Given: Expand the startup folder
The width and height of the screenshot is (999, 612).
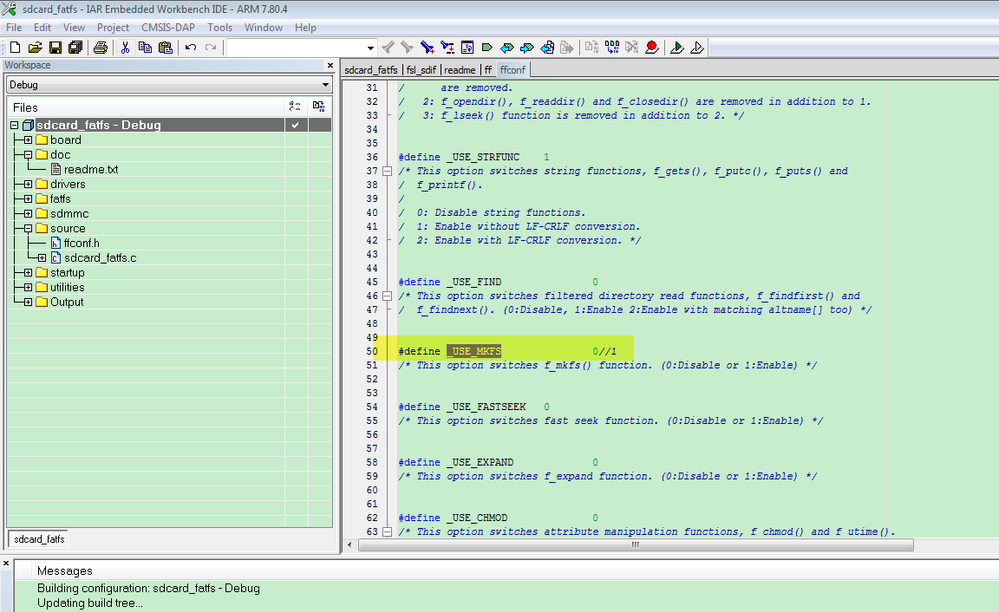Looking at the screenshot, I should [28, 273].
